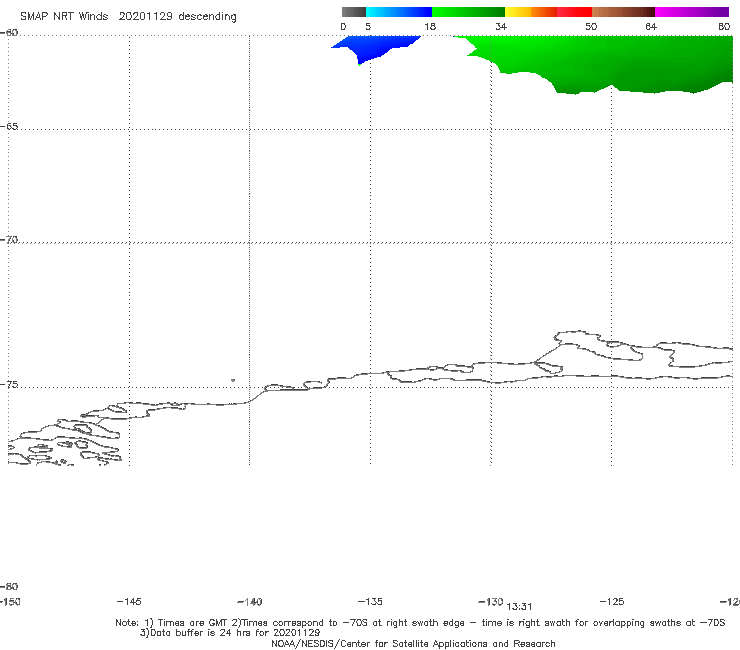Click the color bar label '5'
The height and width of the screenshot is (650, 740).
tap(368, 26)
